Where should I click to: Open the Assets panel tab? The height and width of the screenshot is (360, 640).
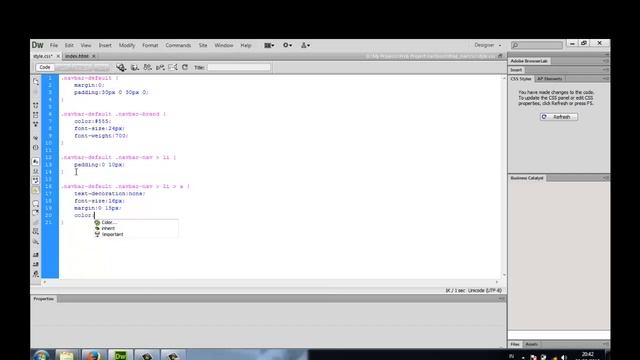pos(531,344)
